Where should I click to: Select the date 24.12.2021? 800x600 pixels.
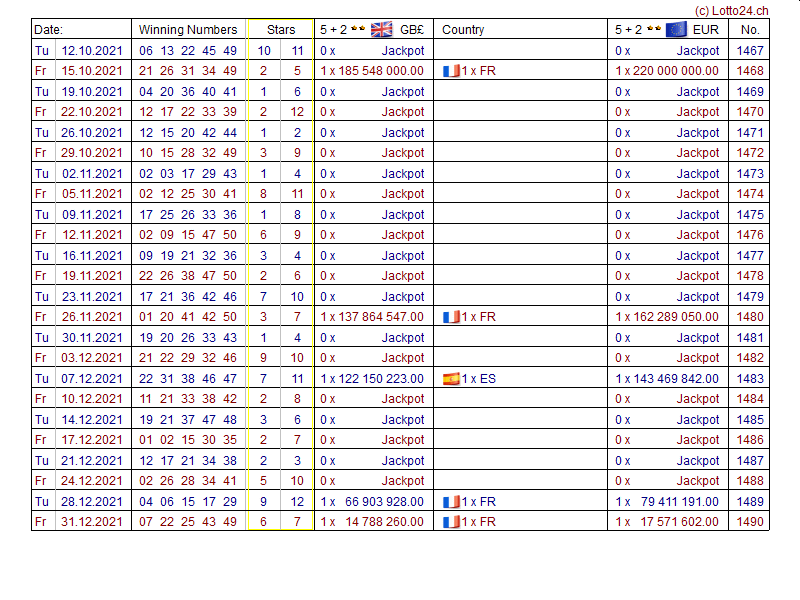click(x=92, y=481)
